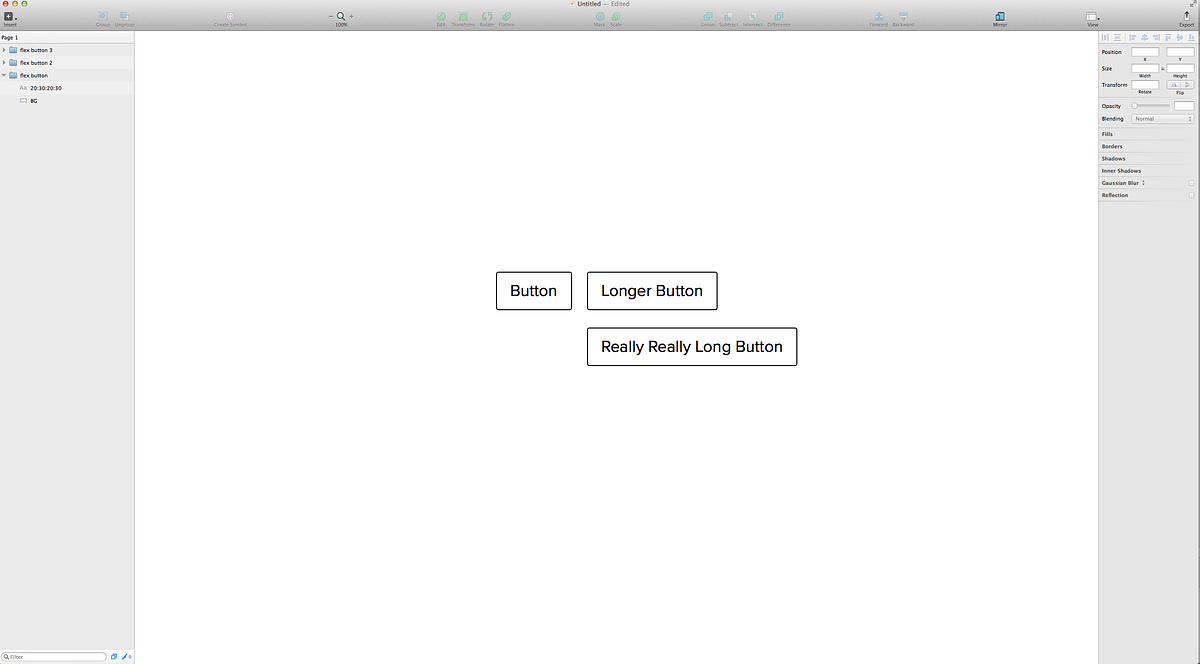The image size is (1200, 664).
Task: Click the Mask toolbar icon
Action: tap(599, 17)
